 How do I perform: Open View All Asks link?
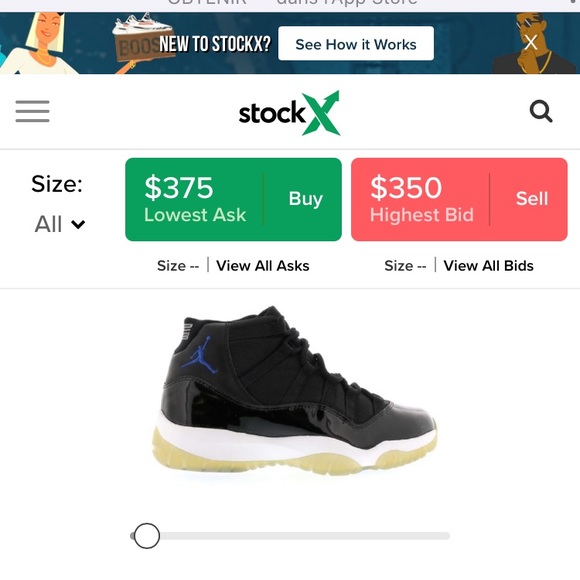coord(263,266)
